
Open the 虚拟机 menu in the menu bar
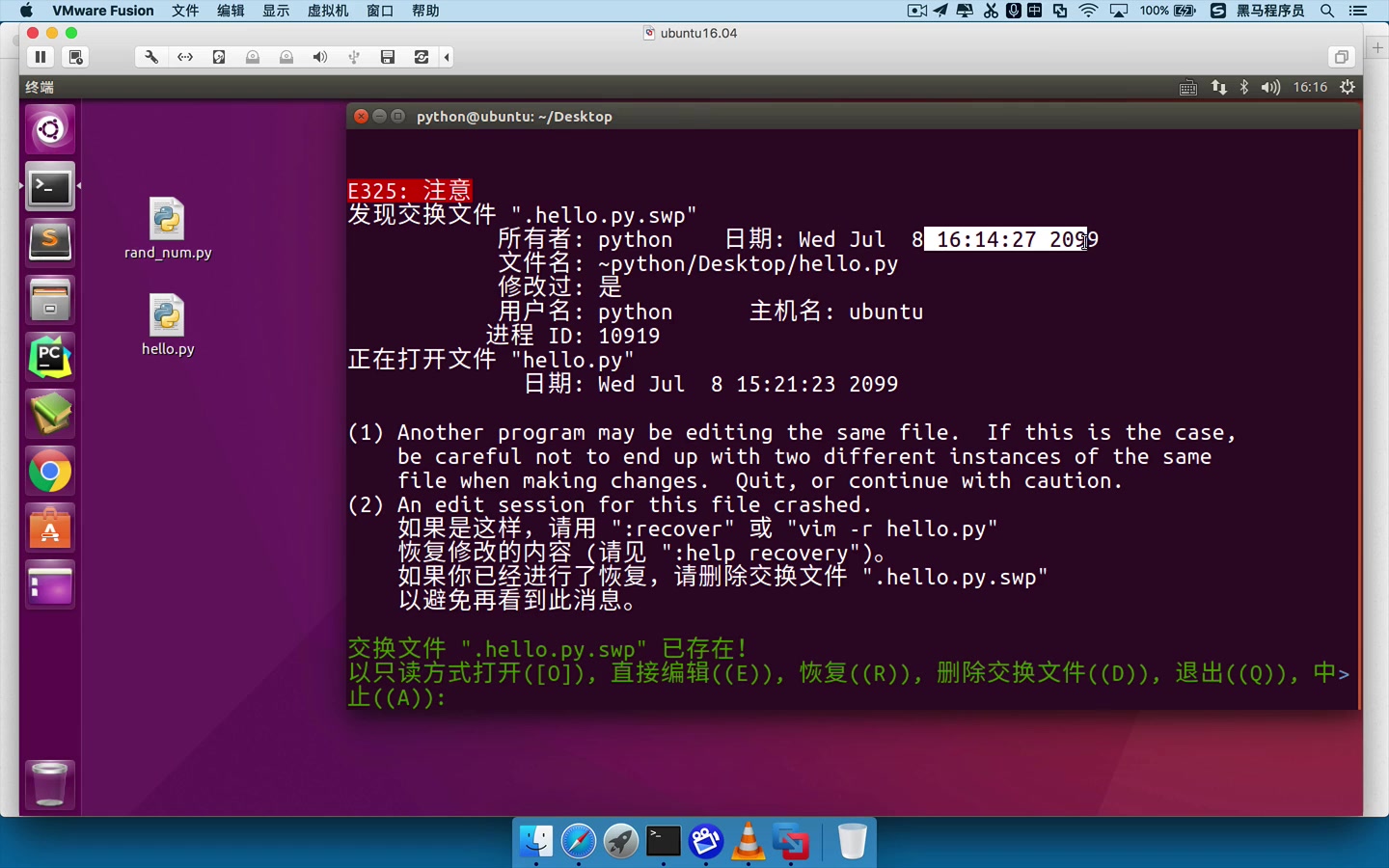pos(328,11)
